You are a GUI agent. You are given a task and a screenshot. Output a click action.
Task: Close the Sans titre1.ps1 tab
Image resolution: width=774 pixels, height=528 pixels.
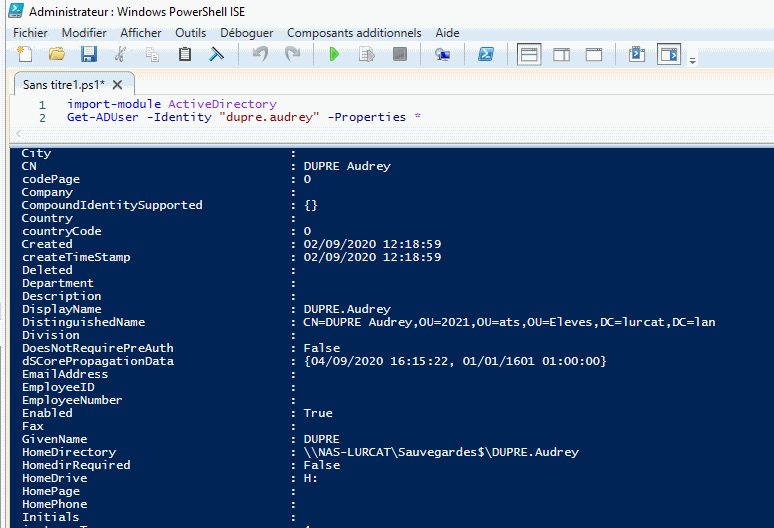pos(117,85)
